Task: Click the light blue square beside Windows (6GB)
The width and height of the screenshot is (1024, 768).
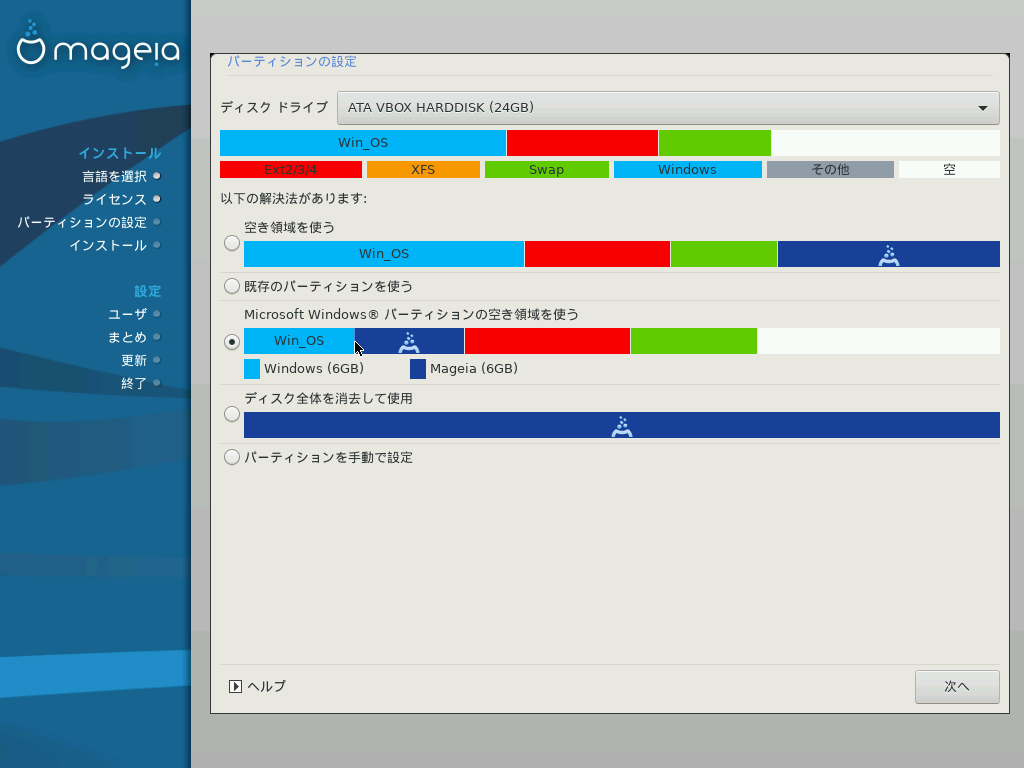Action: (252, 369)
